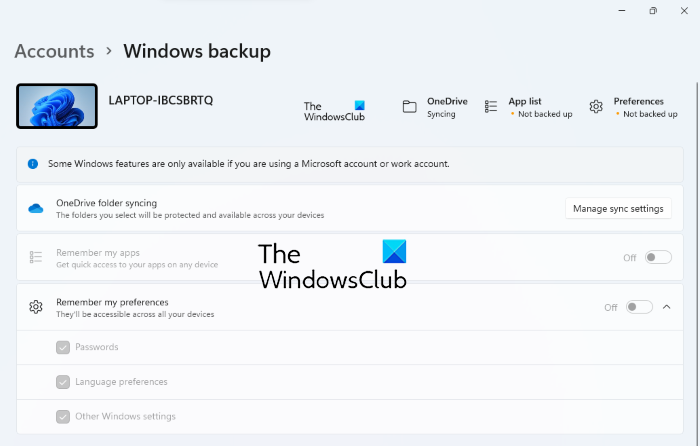Image resolution: width=700 pixels, height=446 pixels.
Task: Select the Windows backup breadcrumb title
Action: (x=197, y=51)
